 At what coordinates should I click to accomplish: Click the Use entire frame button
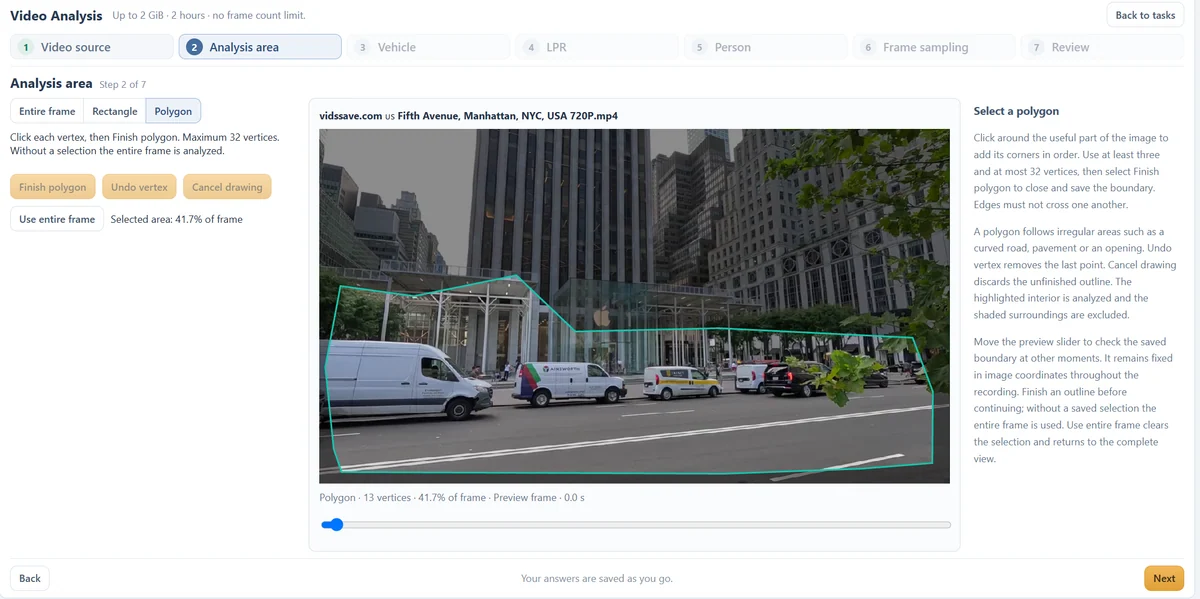(57, 219)
